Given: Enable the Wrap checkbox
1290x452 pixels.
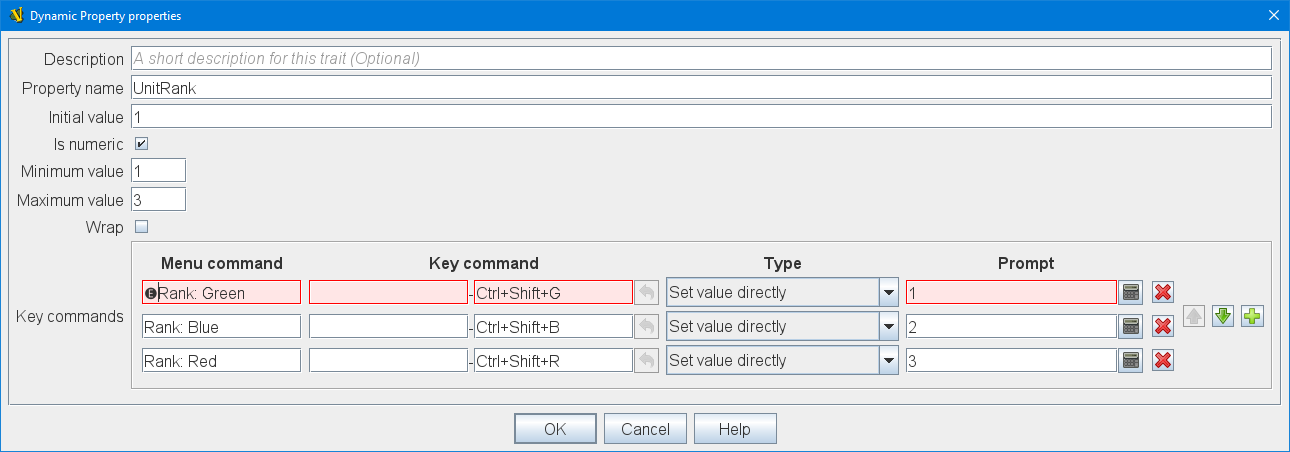Looking at the screenshot, I should click(x=141, y=227).
